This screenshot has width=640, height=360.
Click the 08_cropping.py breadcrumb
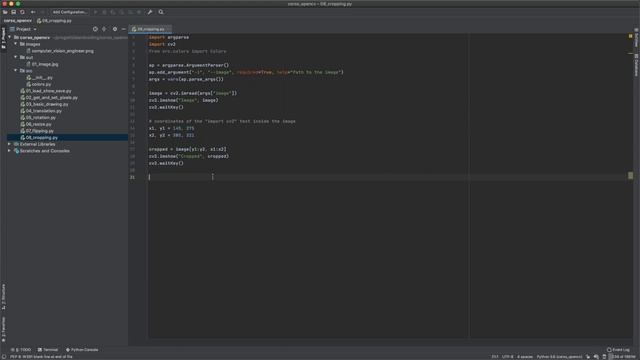click(x=54, y=20)
